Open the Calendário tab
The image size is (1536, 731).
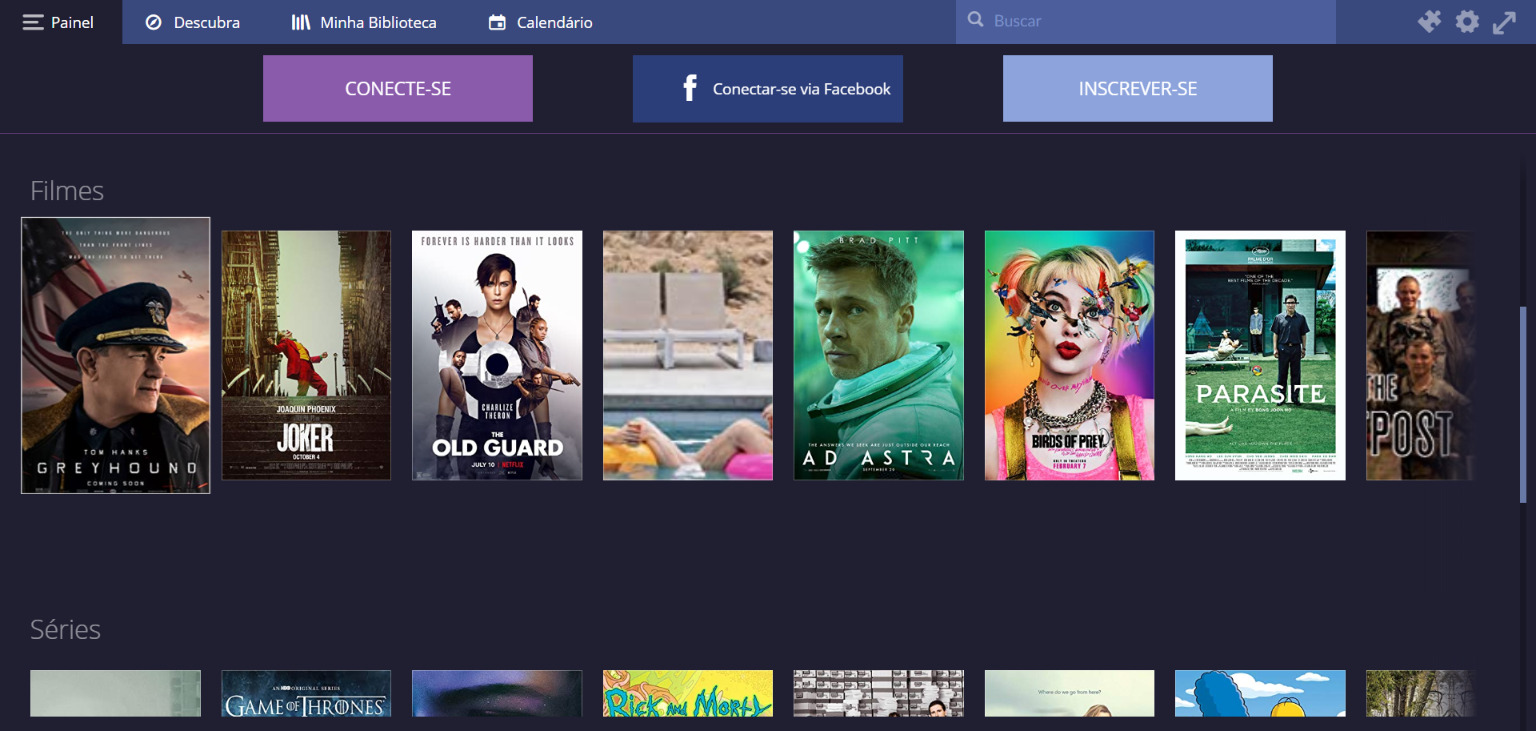(x=541, y=22)
